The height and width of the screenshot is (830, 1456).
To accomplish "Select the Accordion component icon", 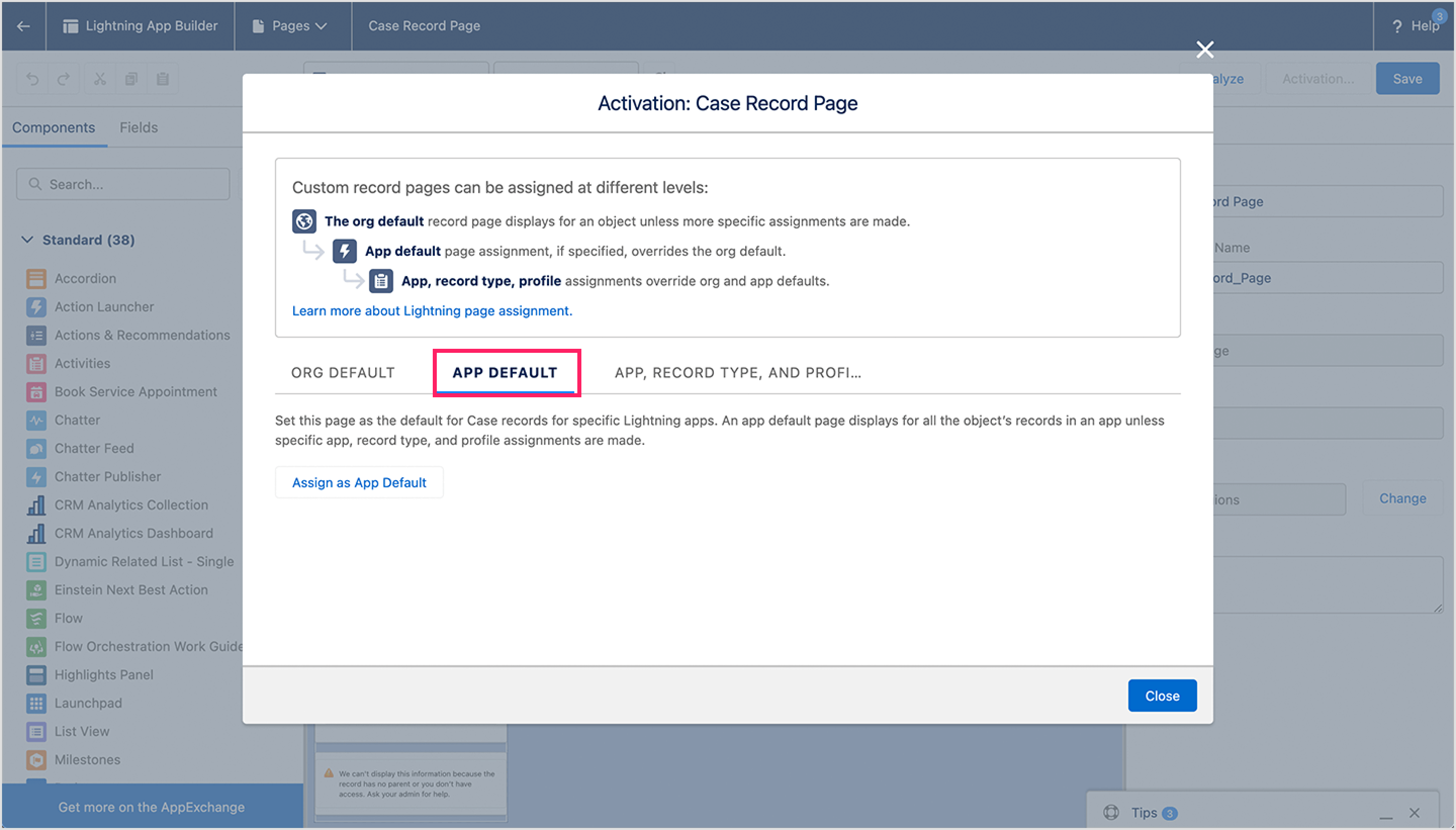I will 36,278.
